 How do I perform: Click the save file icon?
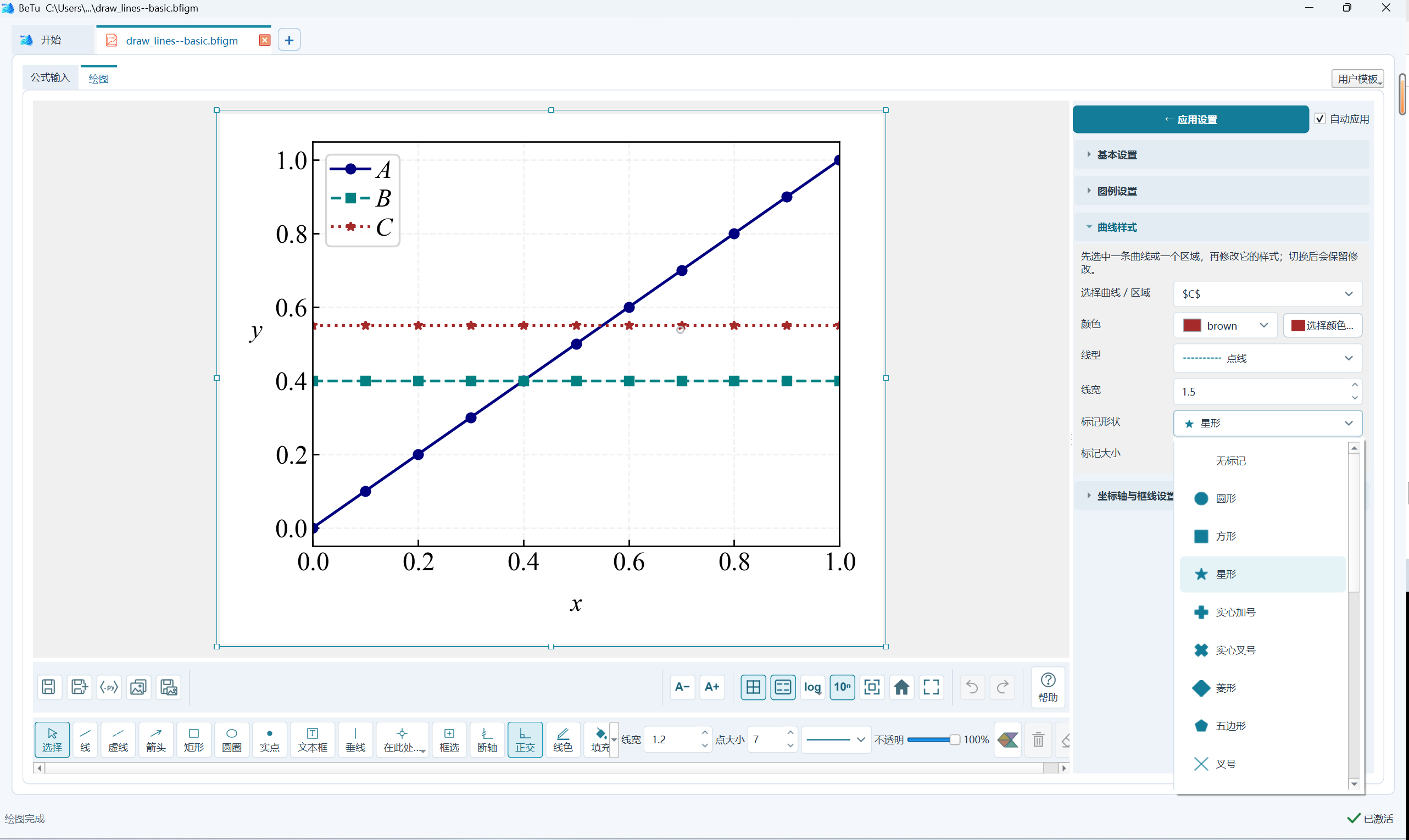coord(49,687)
